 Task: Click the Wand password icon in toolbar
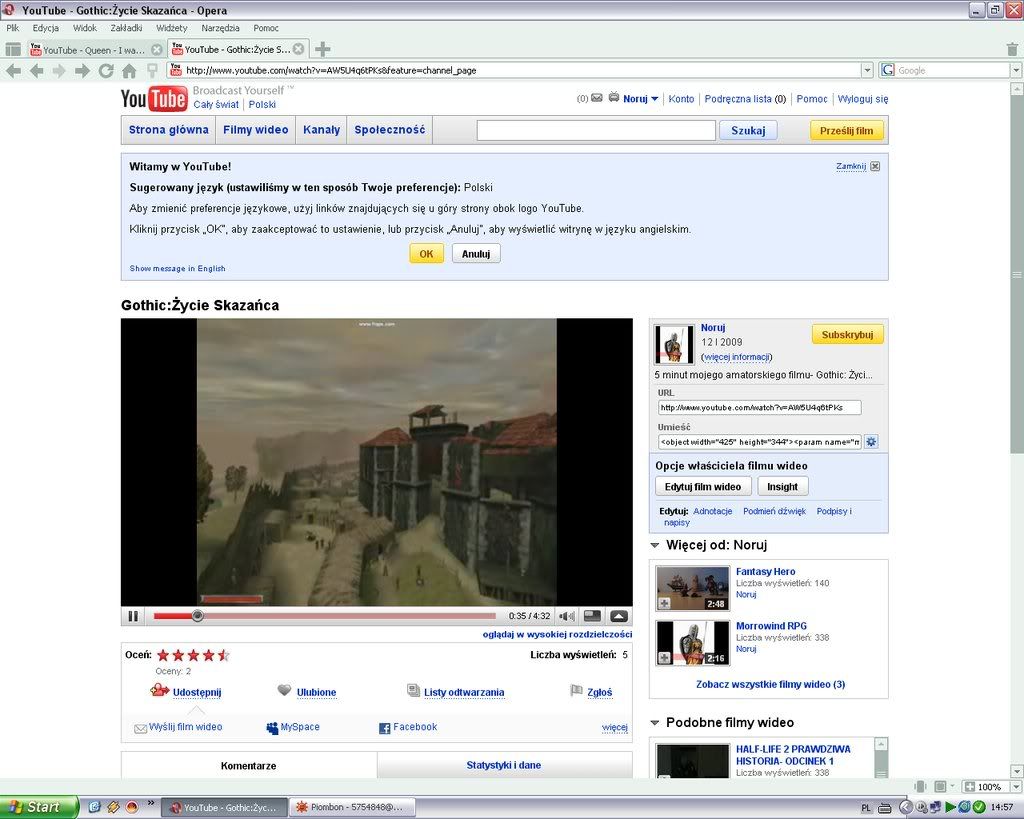152,71
